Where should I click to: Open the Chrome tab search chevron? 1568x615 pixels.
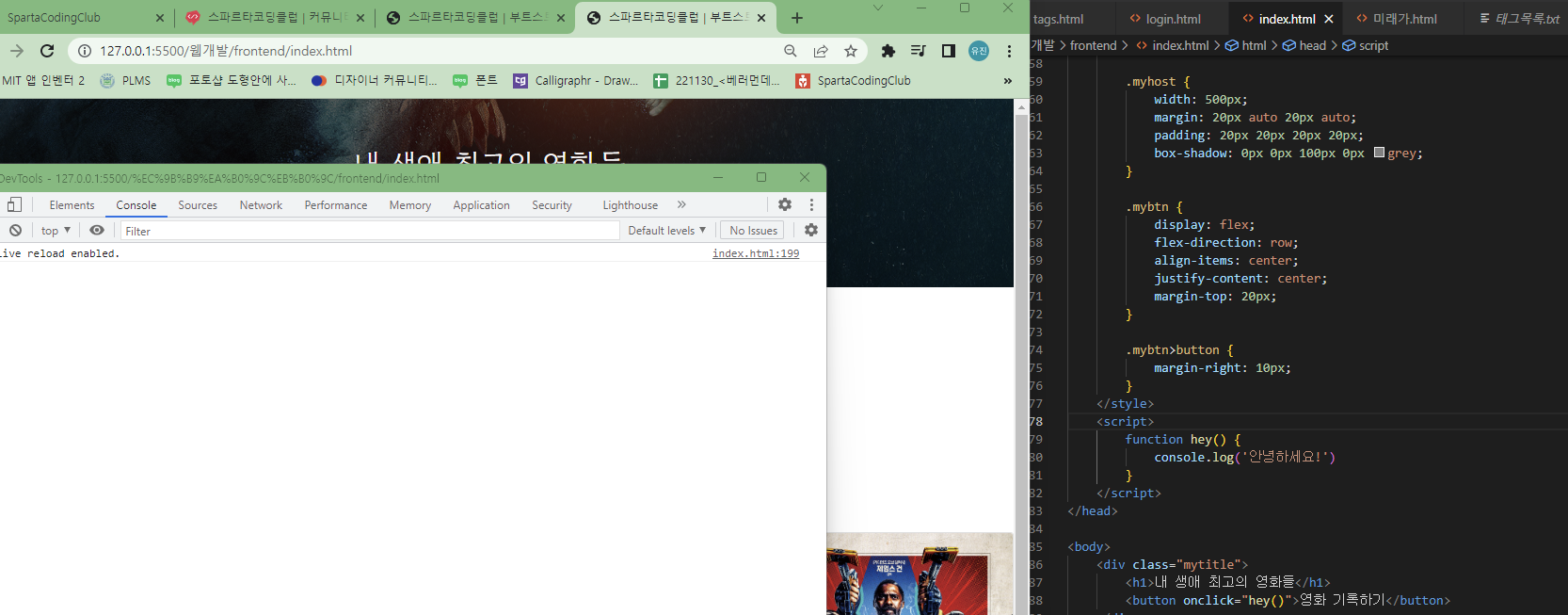click(x=877, y=8)
